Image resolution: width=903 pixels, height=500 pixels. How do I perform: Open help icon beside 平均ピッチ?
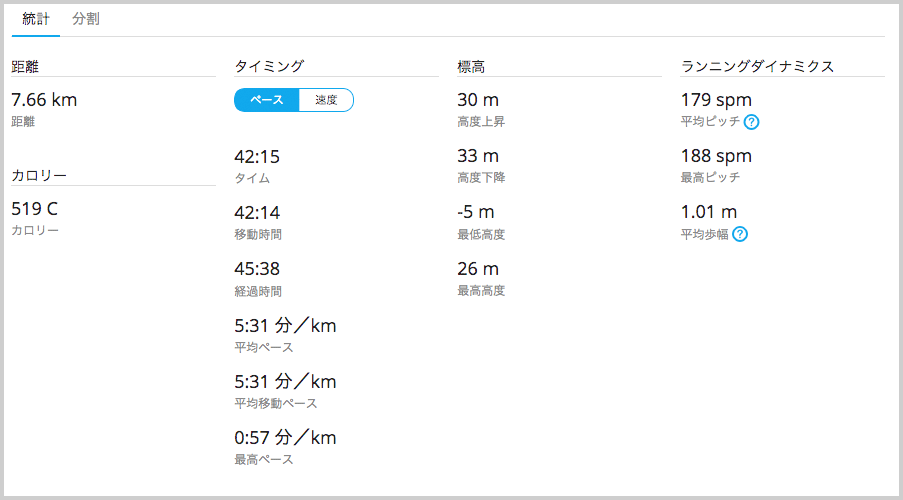751,122
